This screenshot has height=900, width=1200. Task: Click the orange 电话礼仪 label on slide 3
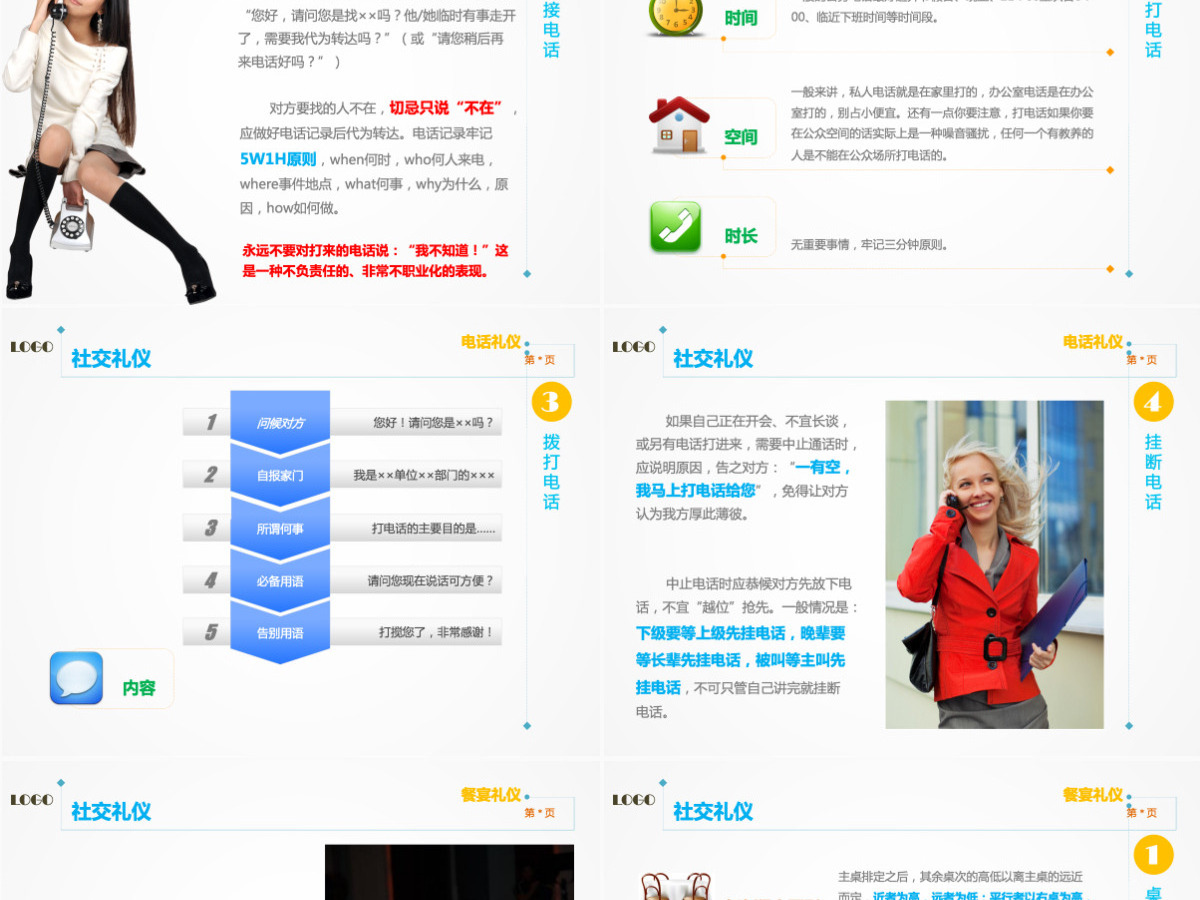click(491, 341)
